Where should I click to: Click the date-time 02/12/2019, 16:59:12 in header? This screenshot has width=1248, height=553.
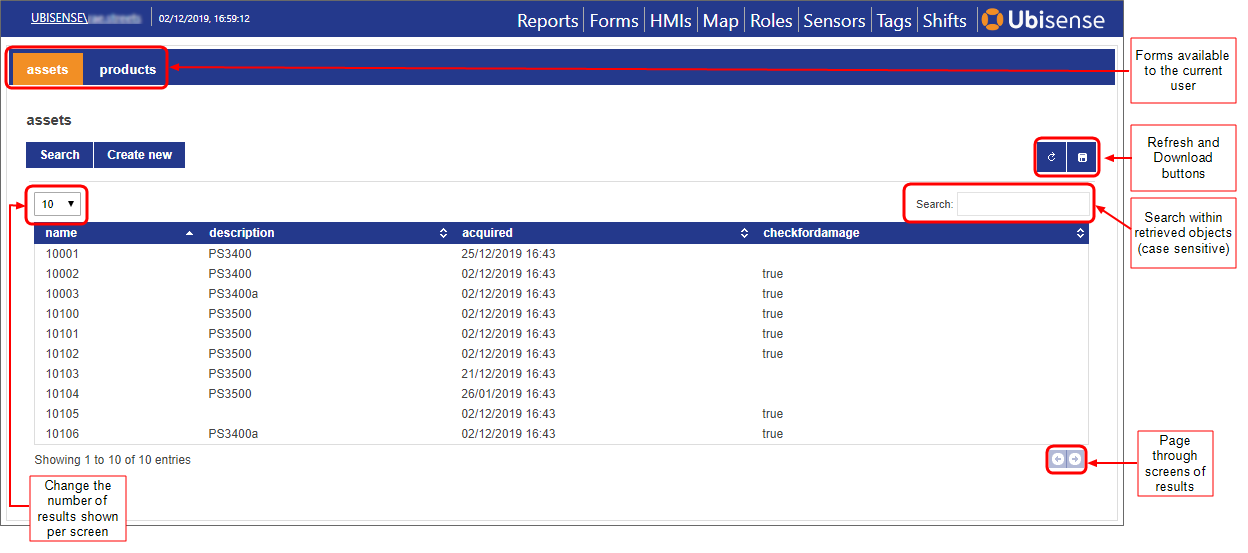(x=204, y=18)
